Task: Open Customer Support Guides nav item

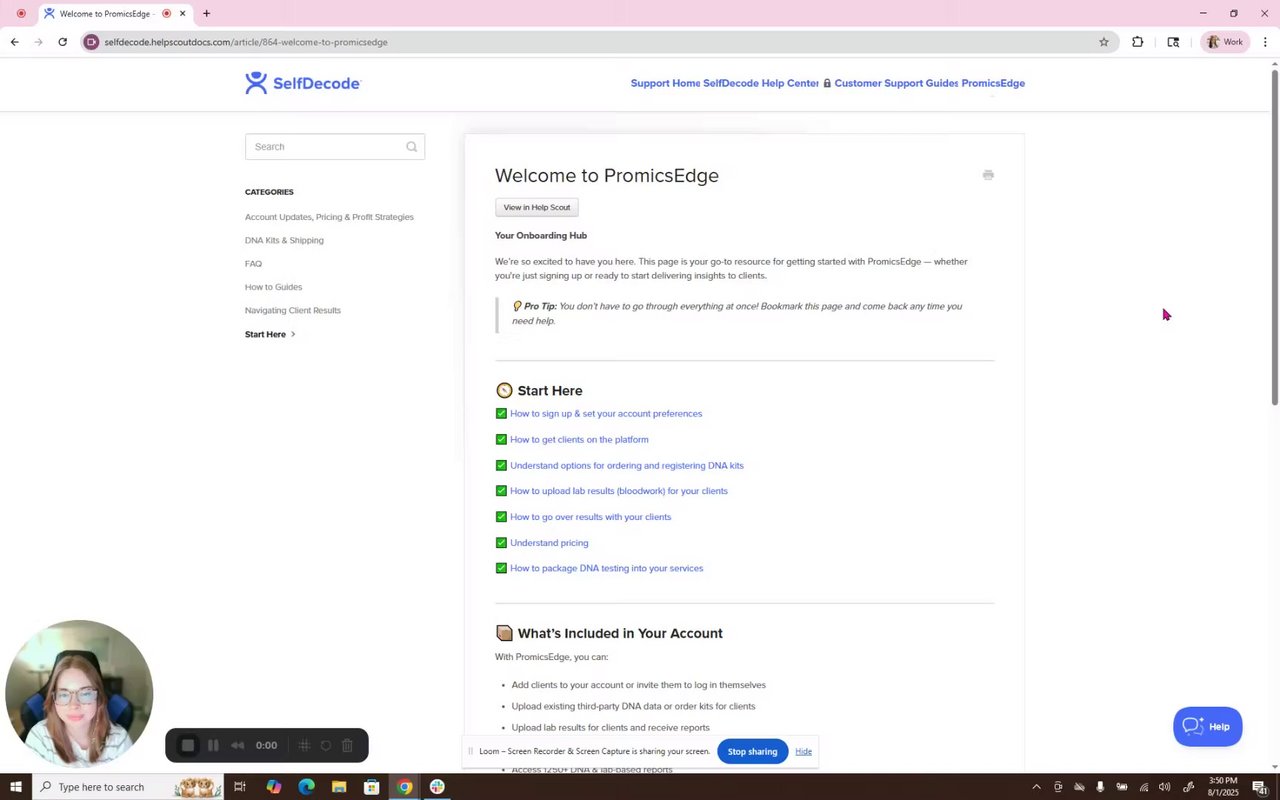Action: pos(890,83)
